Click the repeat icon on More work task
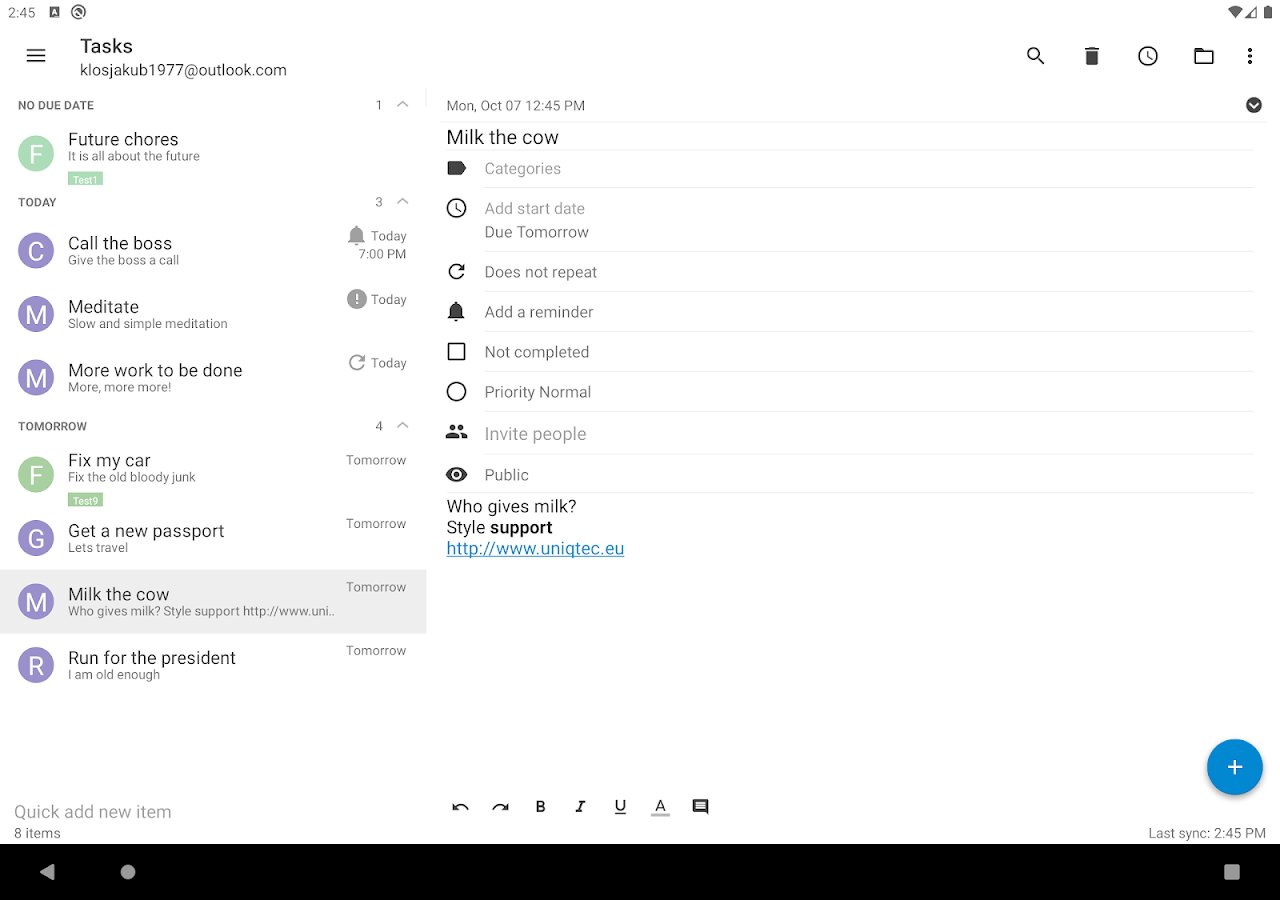 pyautogui.click(x=356, y=363)
